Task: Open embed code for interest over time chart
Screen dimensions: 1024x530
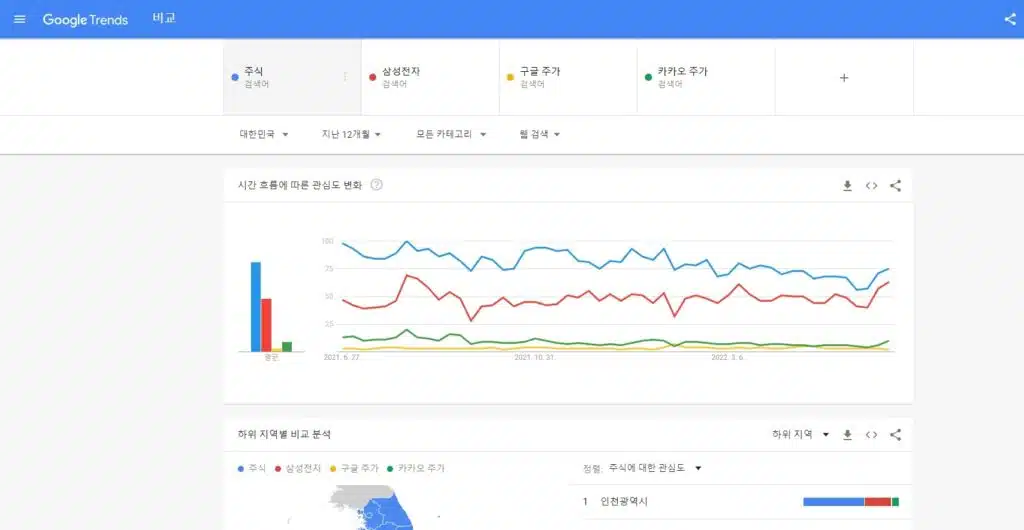Action: [871, 186]
